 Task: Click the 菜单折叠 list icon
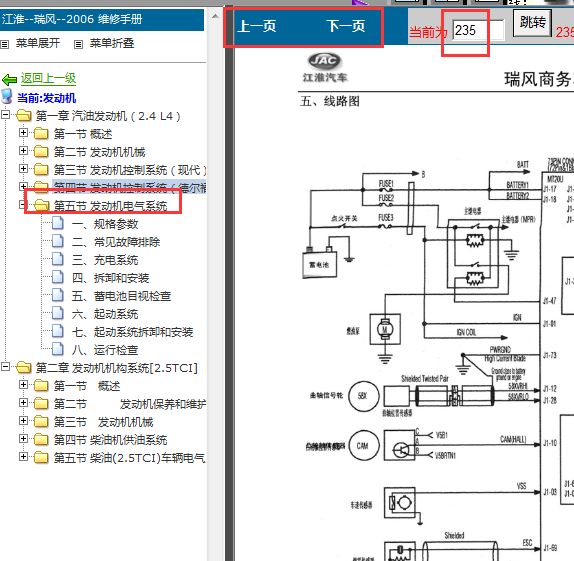(78, 44)
